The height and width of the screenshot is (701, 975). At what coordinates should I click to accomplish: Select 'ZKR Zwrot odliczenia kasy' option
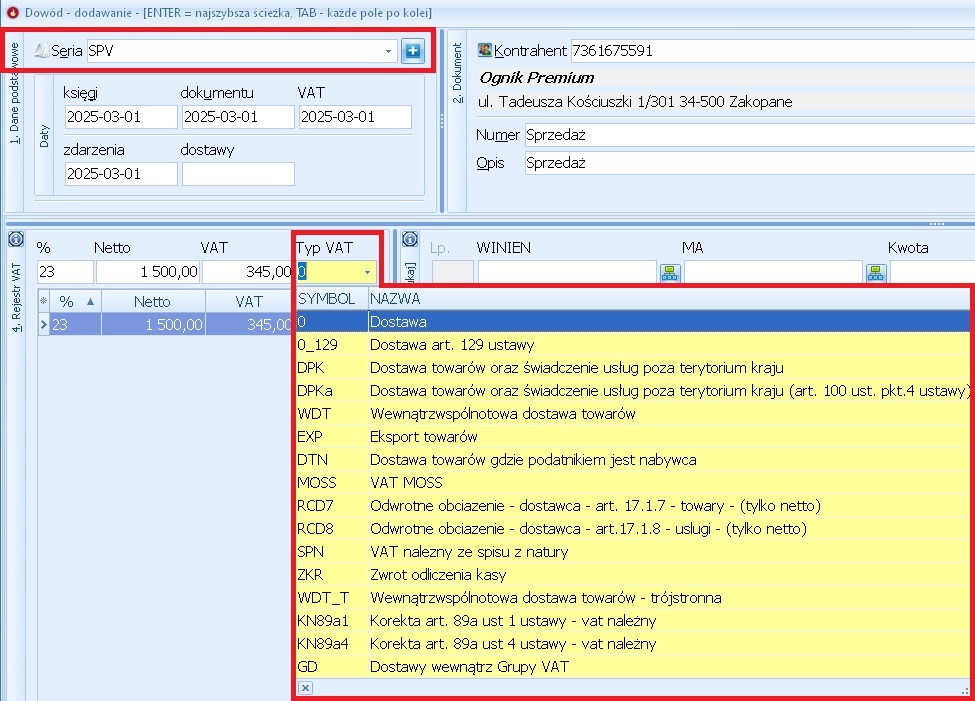(x=633, y=575)
